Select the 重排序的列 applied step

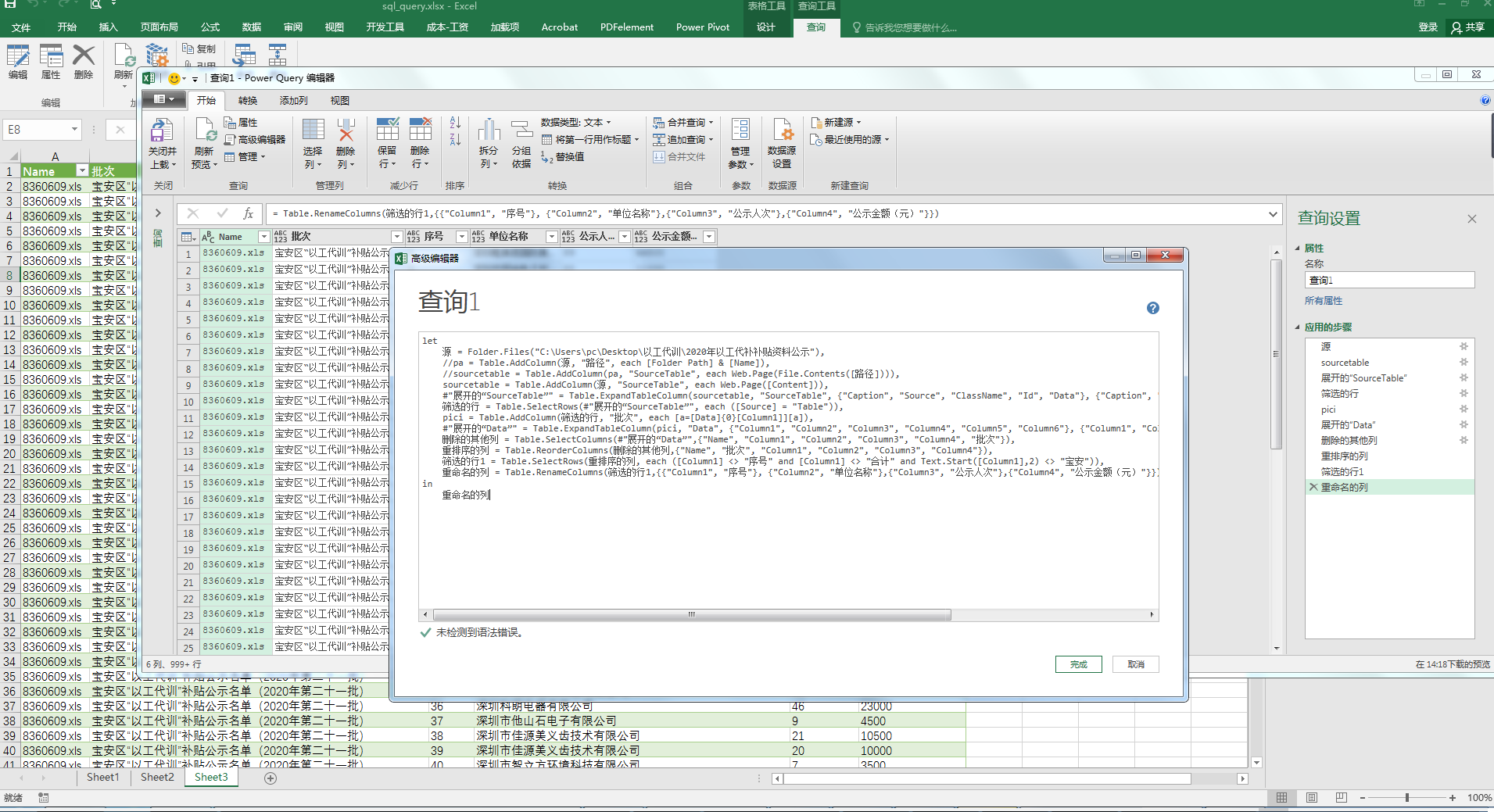[x=1344, y=456]
